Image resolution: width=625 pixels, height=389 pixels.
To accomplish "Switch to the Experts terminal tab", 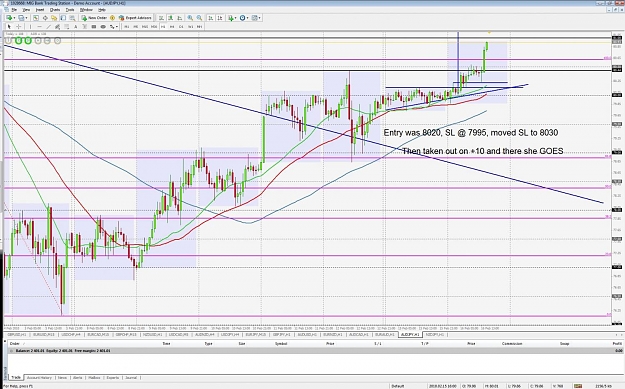I will (x=112, y=377).
